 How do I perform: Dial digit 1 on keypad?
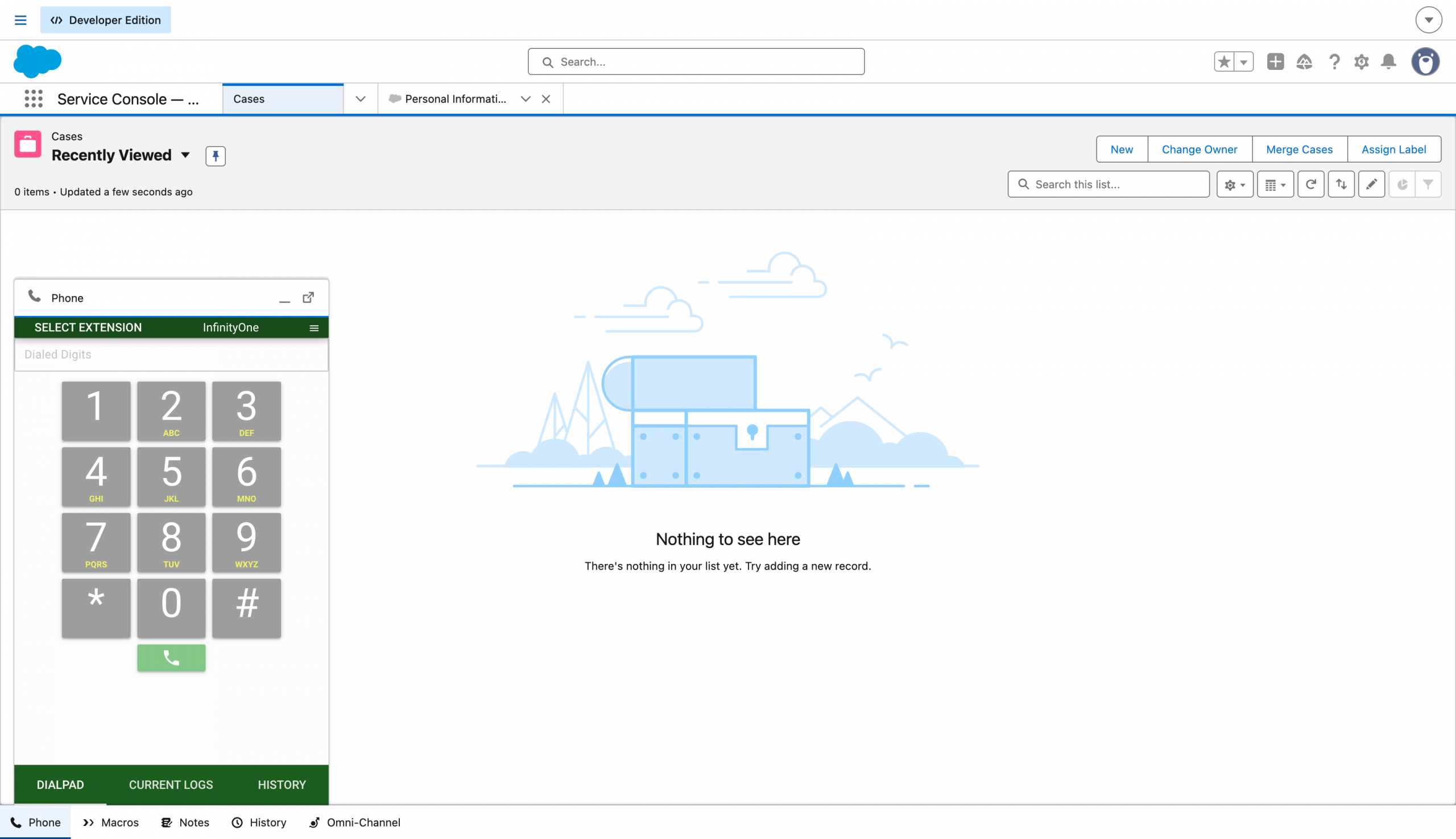pyautogui.click(x=96, y=411)
